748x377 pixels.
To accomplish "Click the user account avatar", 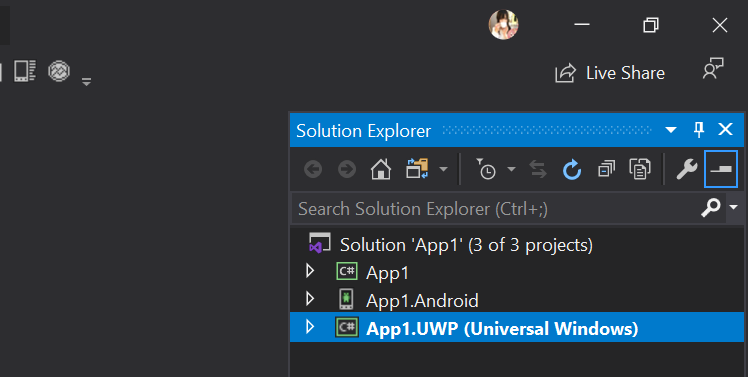I will tap(503, 24).
